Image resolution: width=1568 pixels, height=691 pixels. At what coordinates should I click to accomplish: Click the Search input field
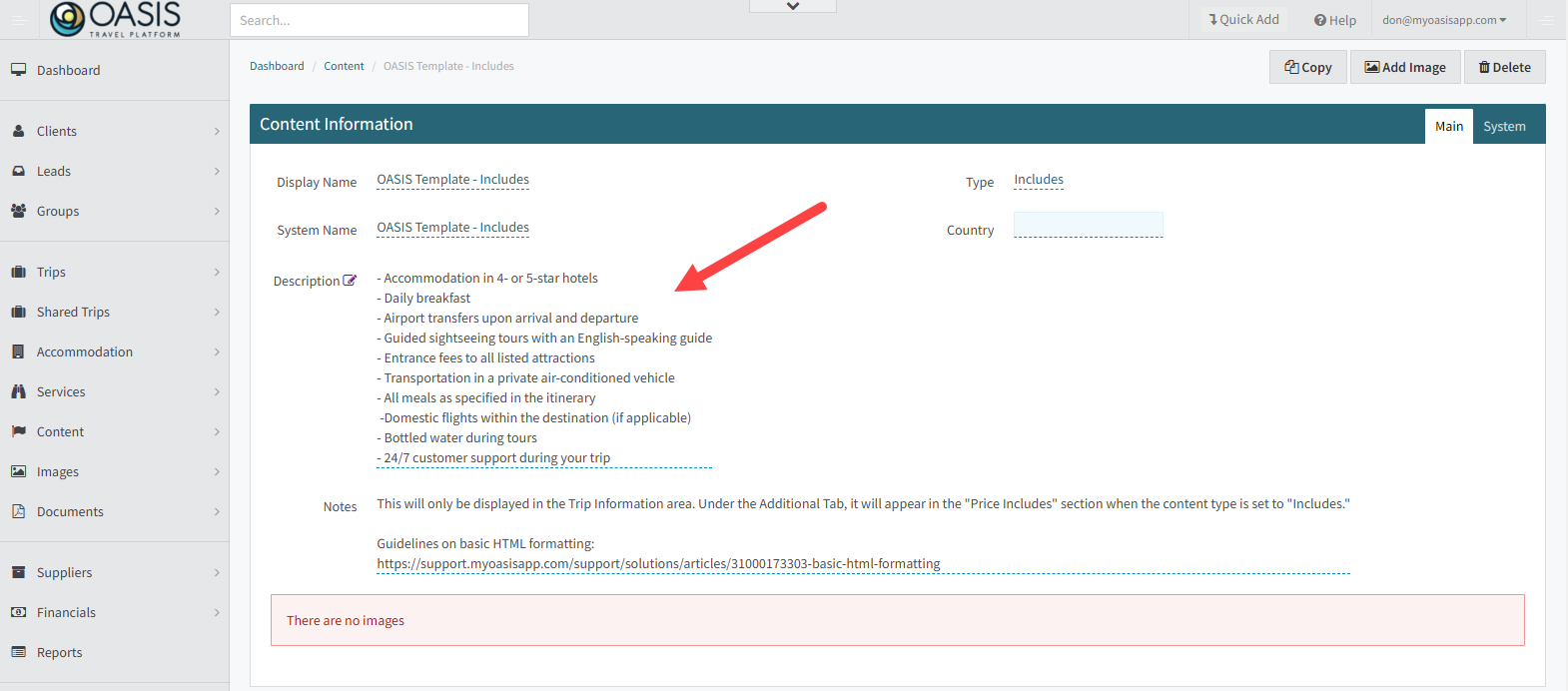click(x=380, y=20)
